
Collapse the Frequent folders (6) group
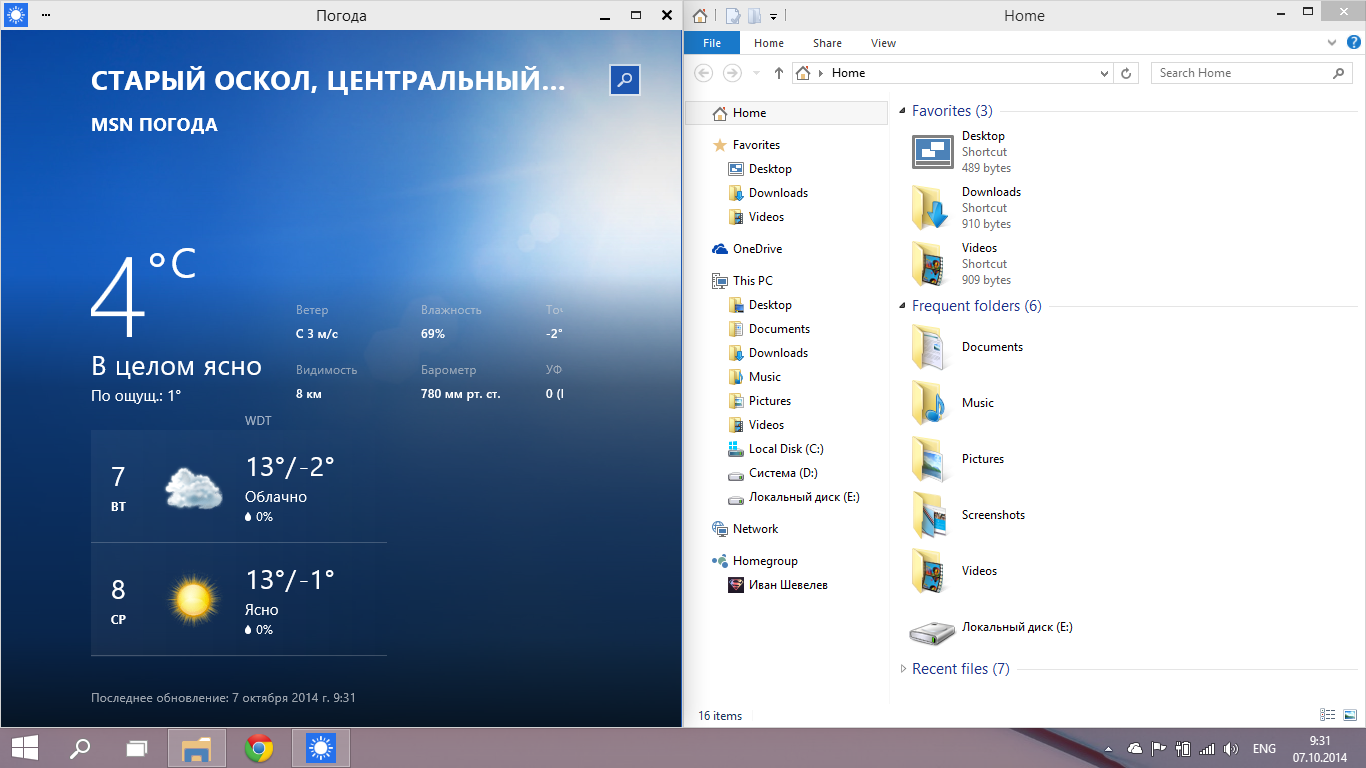903,306
